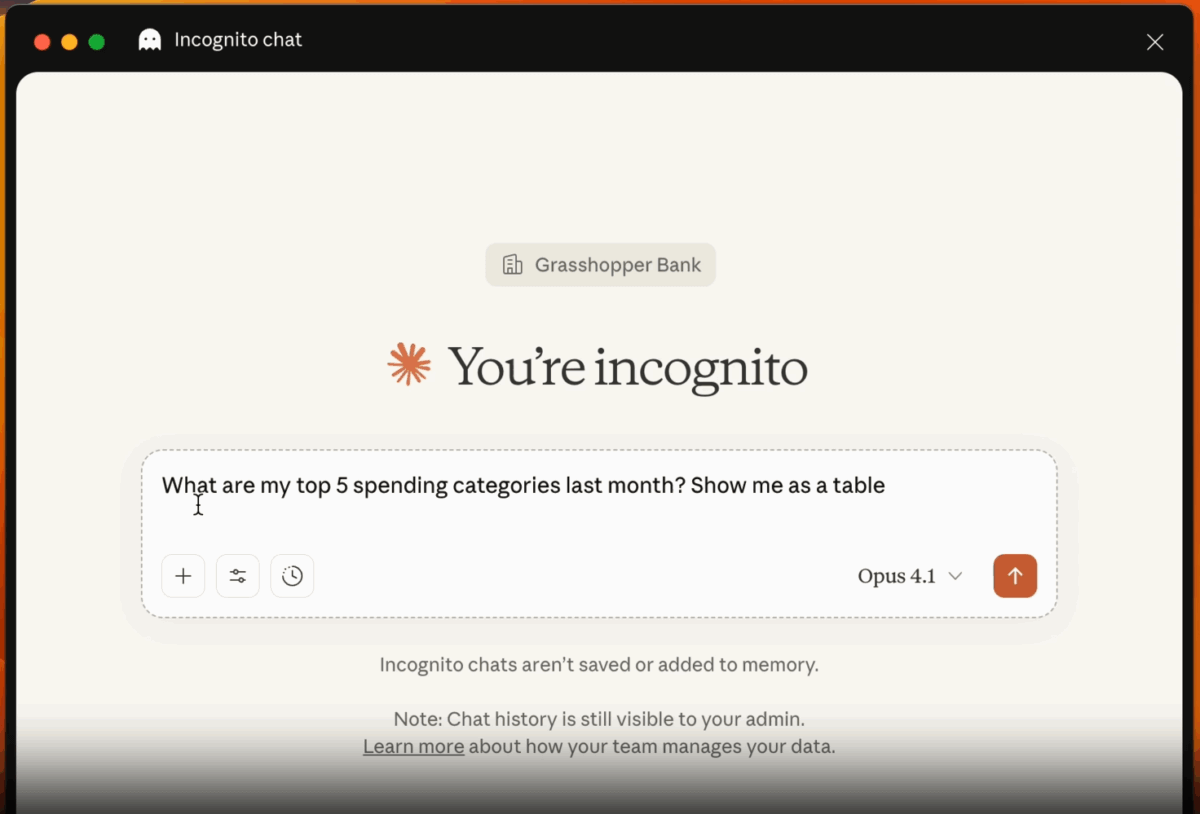This screenshot has width=1200, height=814.
Task: Click the Grasshopper Bank organization label
Action: (617, 265)
